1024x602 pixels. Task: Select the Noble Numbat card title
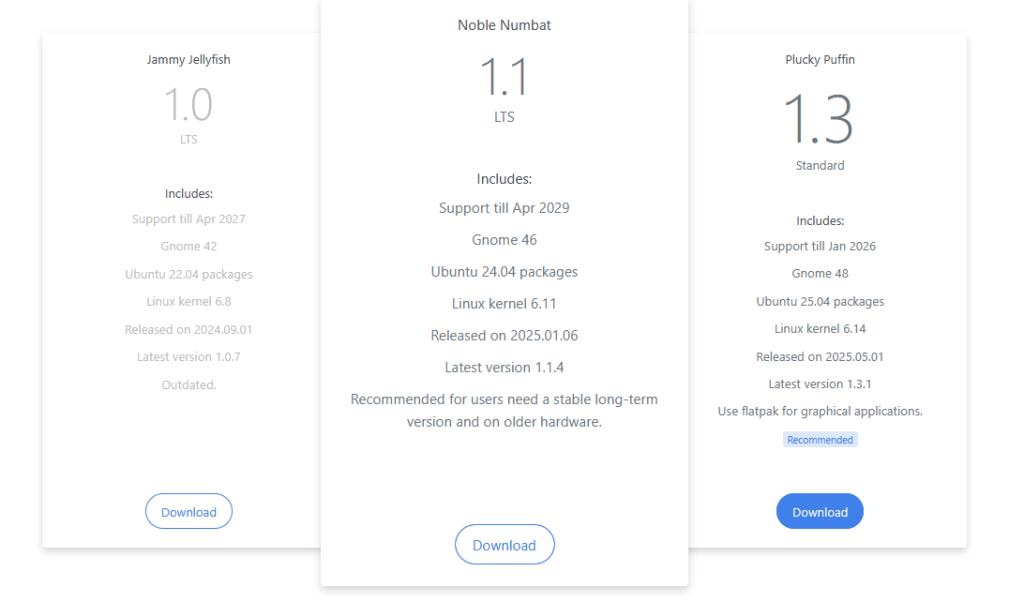tap(504, 25)
